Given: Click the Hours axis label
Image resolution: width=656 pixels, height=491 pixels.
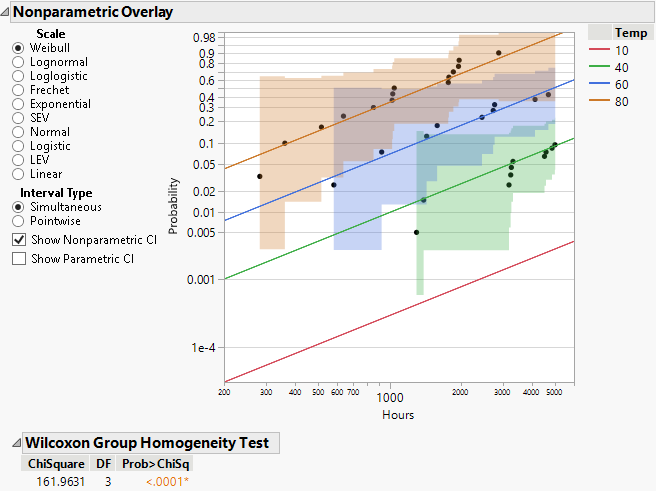Looking at the screenshot, I should [398, 415].
